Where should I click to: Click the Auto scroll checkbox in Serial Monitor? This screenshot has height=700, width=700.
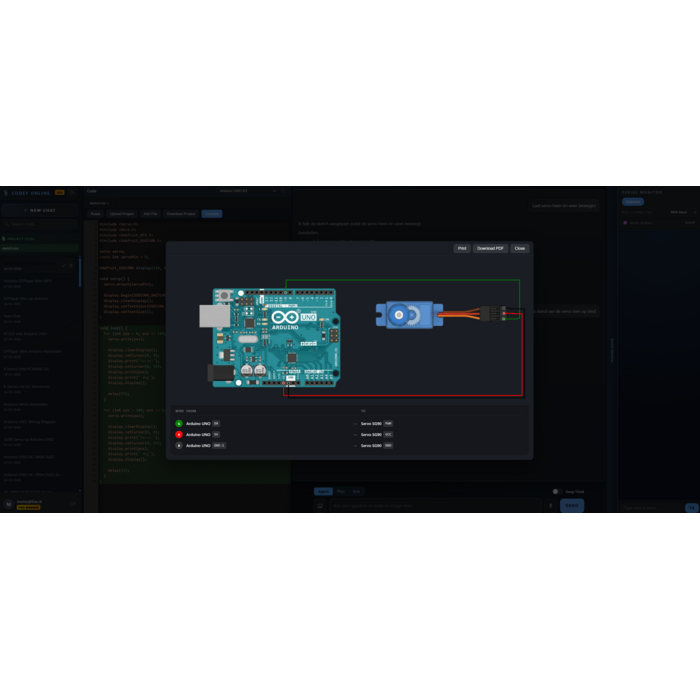pos(626,223)
